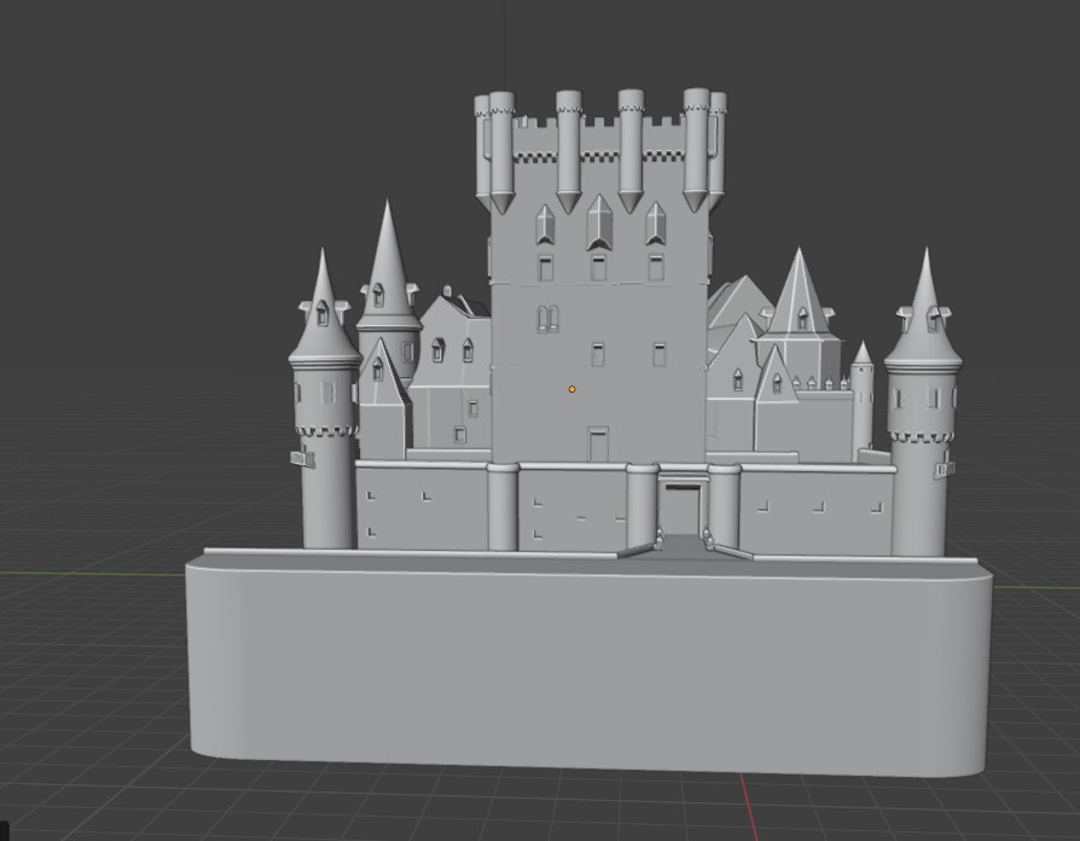Click the green X axis line at left
The width and height of the screenshot is (1080, 841).
pos(90,574)
